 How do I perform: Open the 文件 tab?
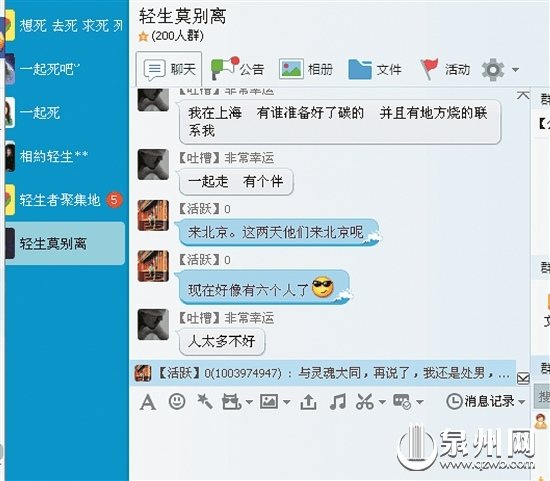coord(375,69)
